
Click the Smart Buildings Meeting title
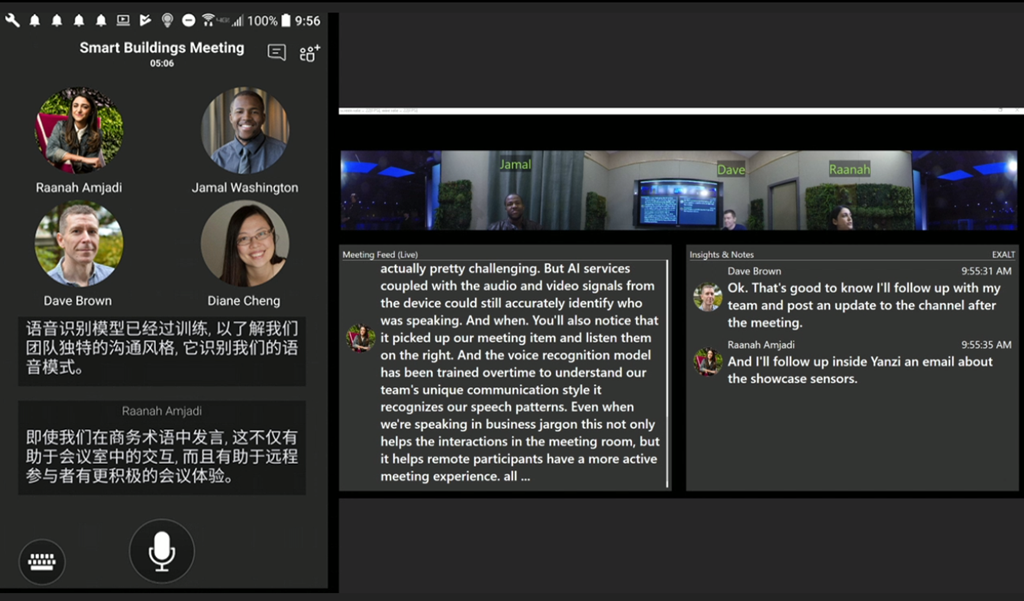162,48
